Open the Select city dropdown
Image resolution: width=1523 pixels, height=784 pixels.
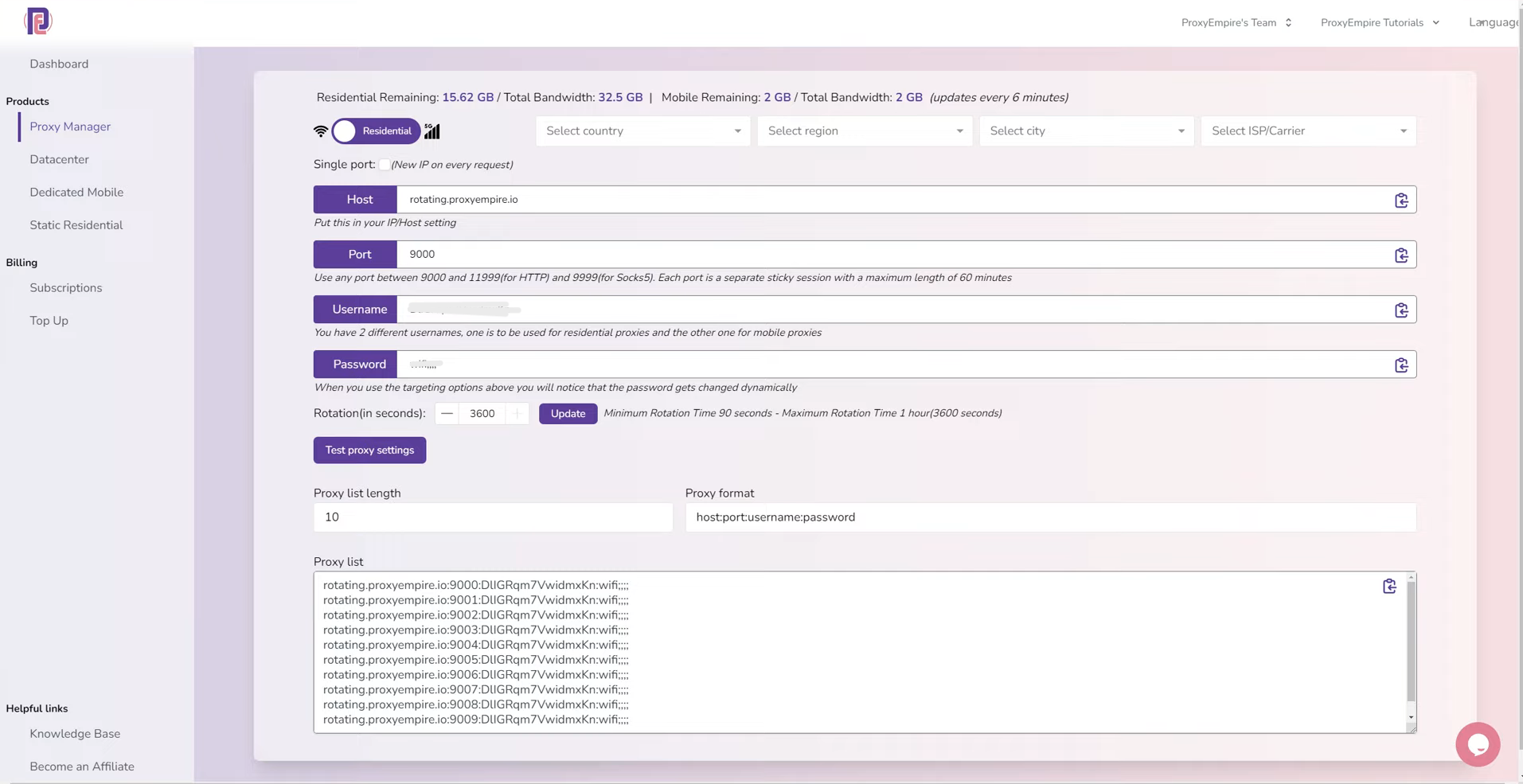1087,131
